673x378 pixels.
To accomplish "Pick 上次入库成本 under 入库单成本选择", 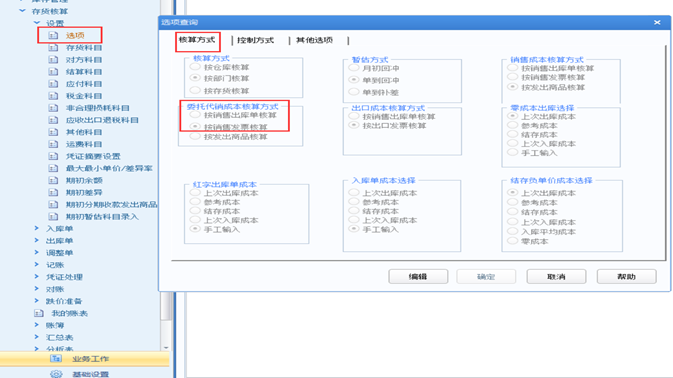I will pyautogui.click(x=354, y=220).
